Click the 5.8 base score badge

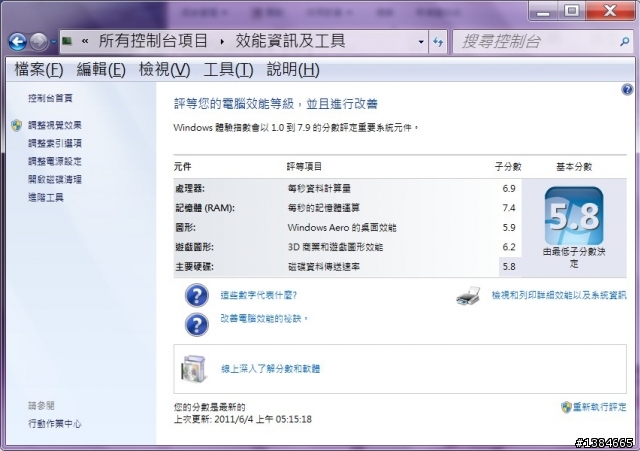point(574,216)
